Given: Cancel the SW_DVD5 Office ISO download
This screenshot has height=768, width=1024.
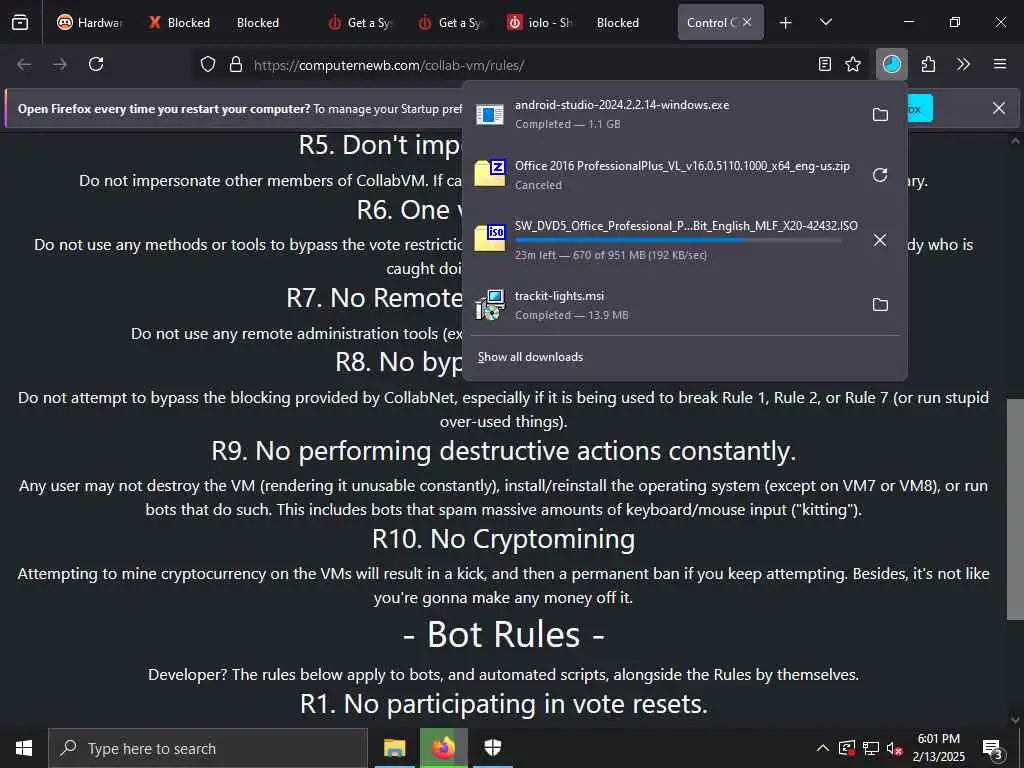Looking at the screenshot, I should tap(880, 240).
